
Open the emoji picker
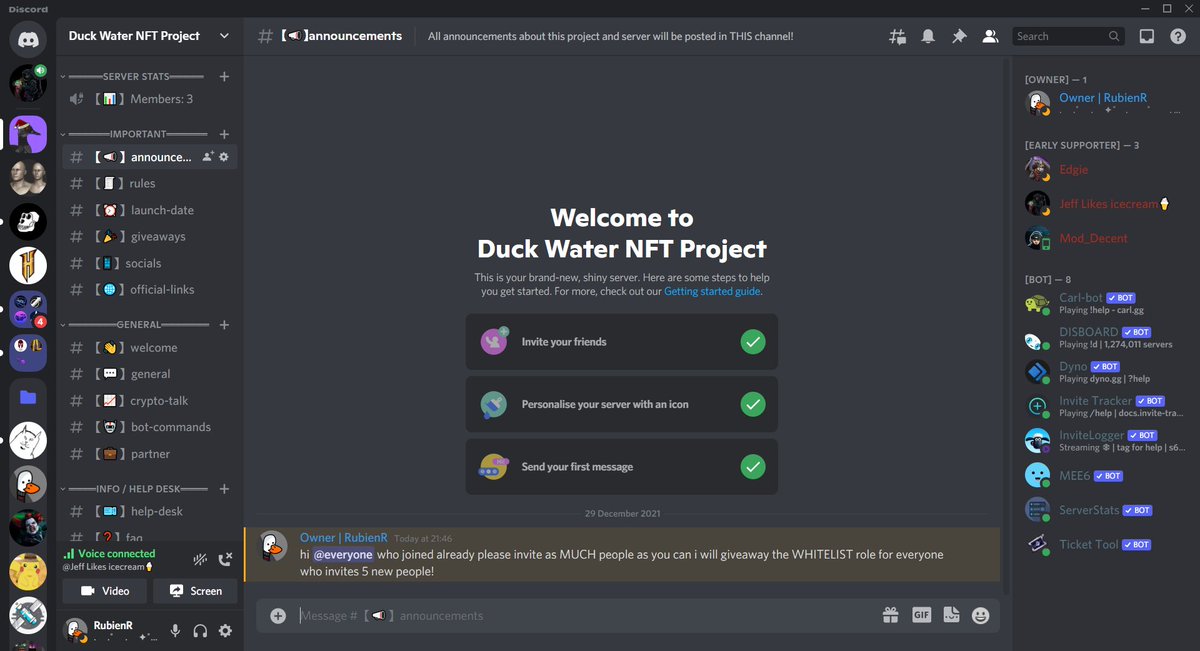click(x=980, y=616)
